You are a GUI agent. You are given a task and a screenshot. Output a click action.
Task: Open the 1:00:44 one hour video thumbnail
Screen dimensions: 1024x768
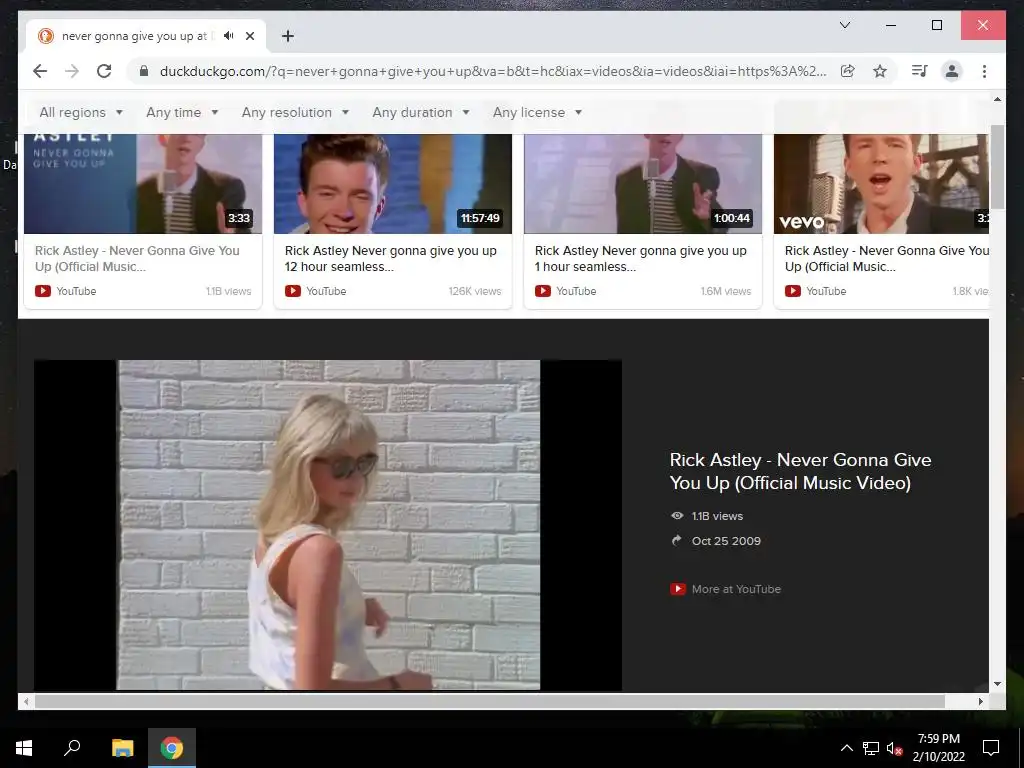(643, 184)
